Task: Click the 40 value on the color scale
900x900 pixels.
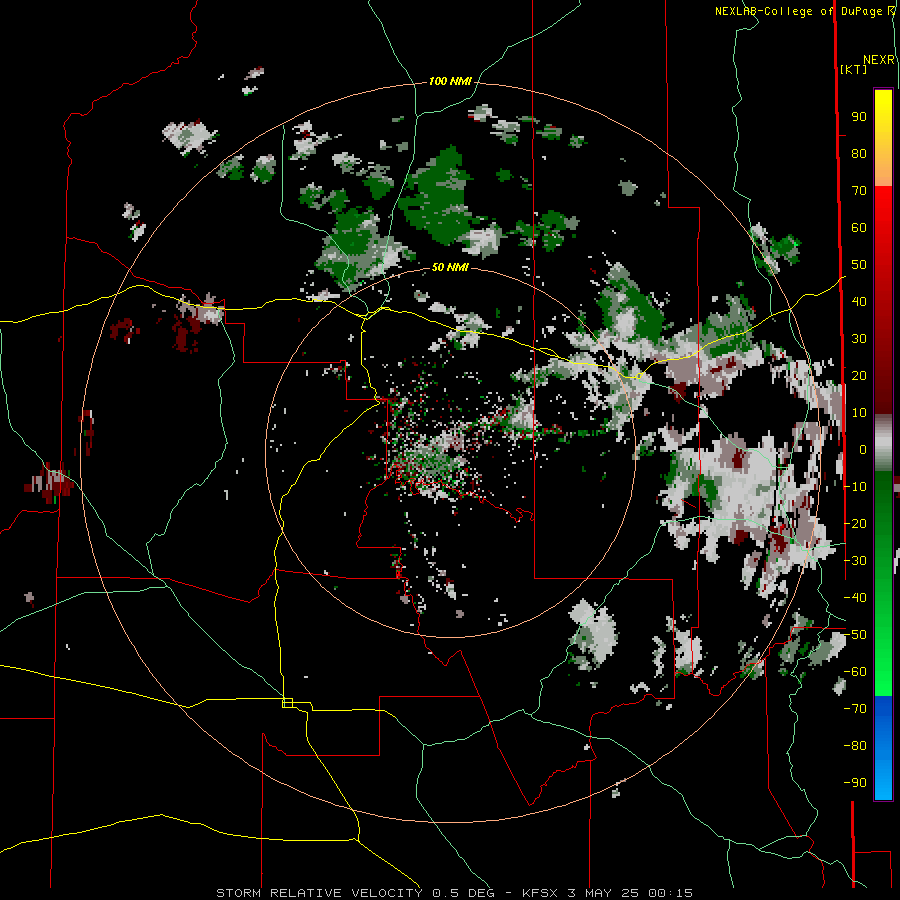Action: [859, 302]
